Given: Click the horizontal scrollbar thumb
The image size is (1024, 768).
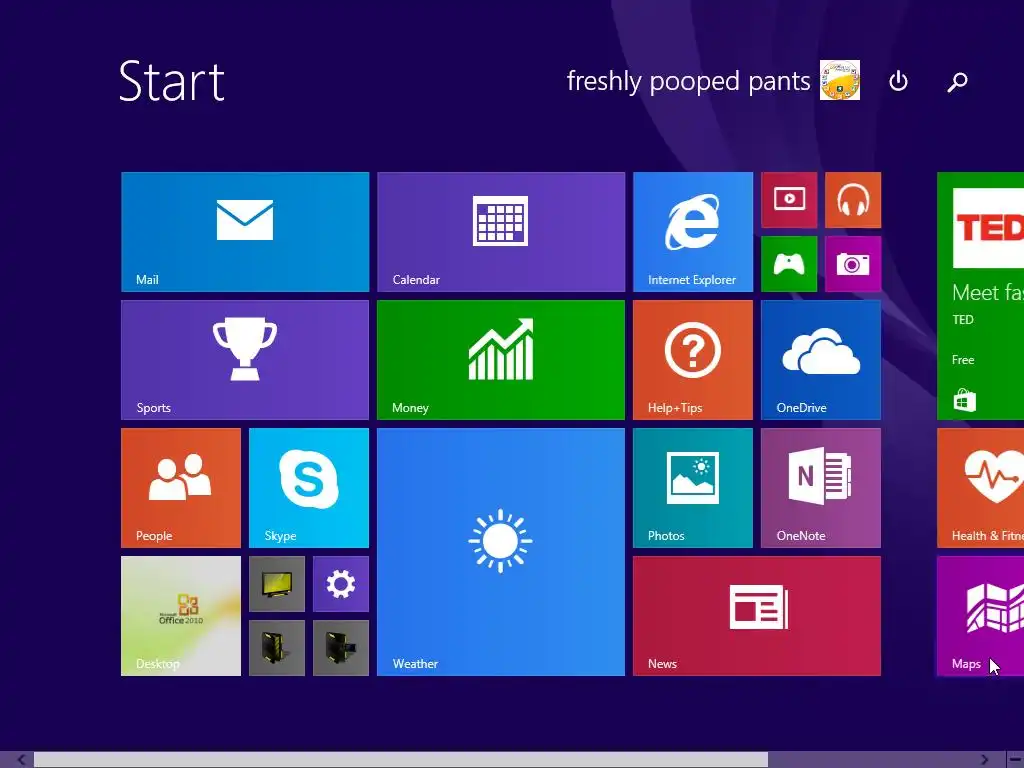Looking at the screenshot, I should pyautogui.click(x=401, y=760).
